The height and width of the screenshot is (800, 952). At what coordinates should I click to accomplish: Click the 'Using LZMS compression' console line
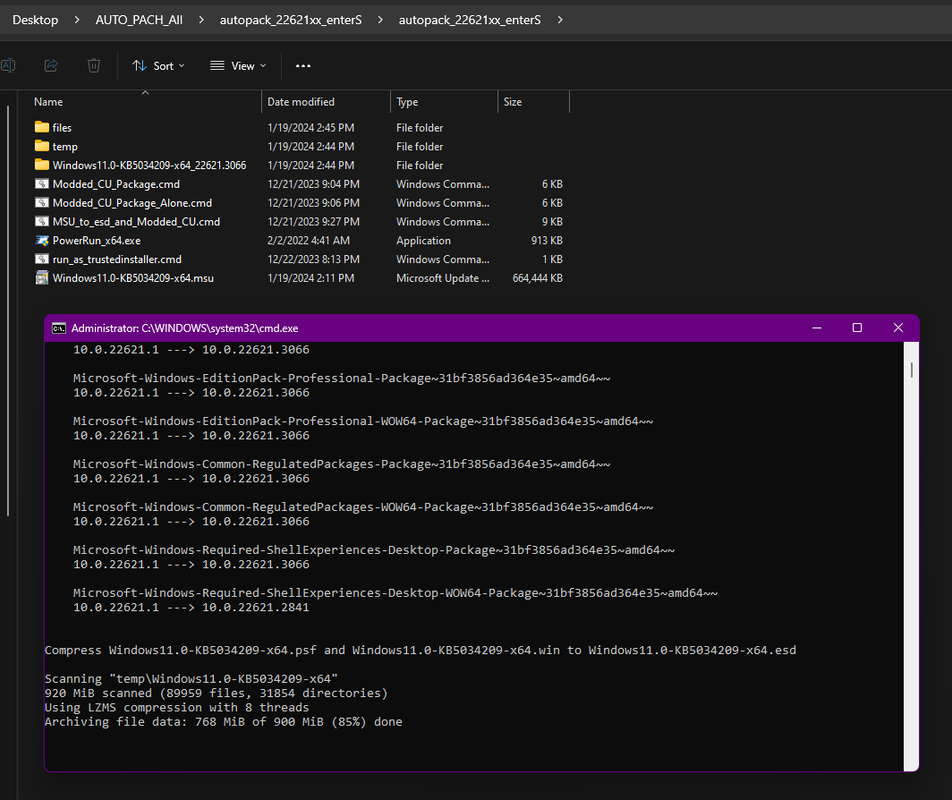[x=177, y=708]
